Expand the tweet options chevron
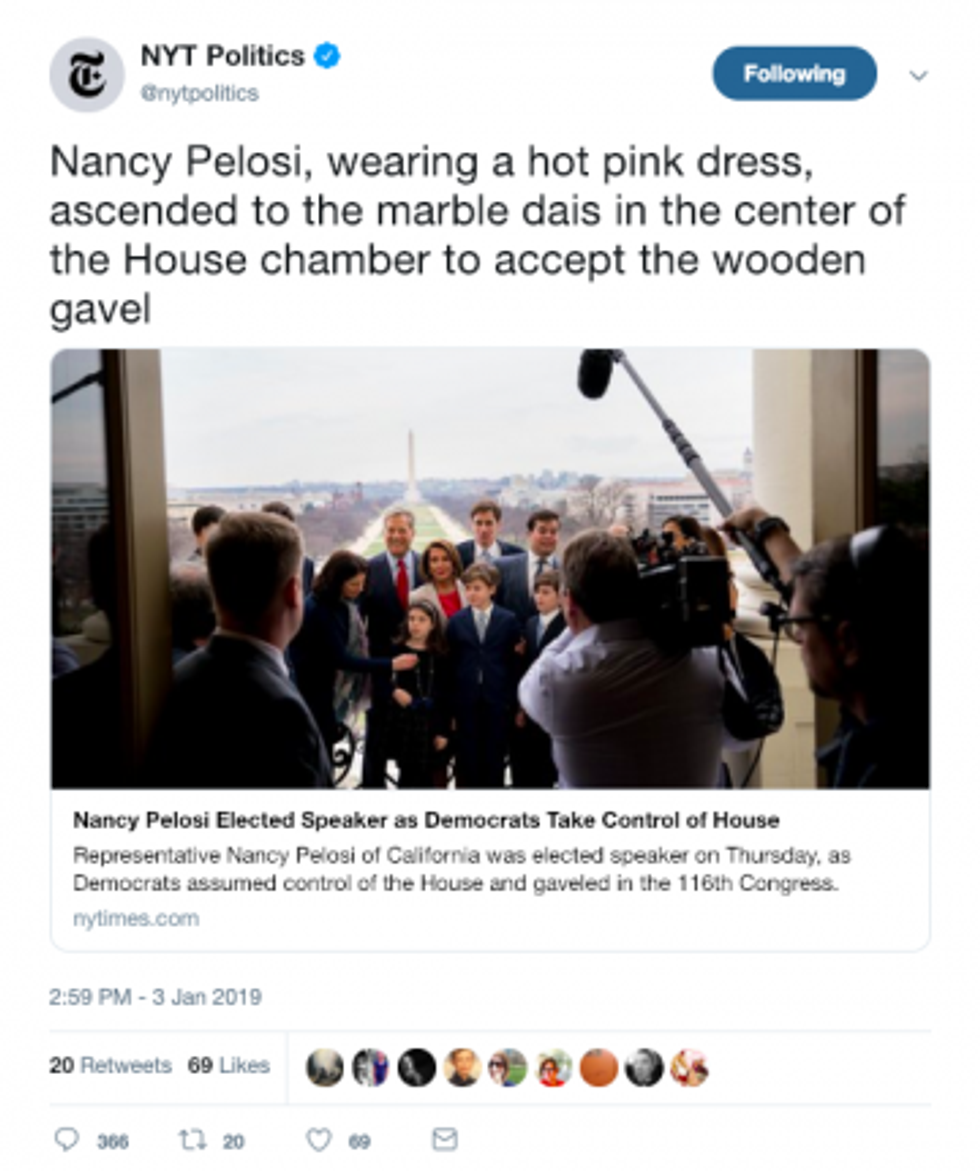Screen dimensions: 980x1171 tap(918, 76)
